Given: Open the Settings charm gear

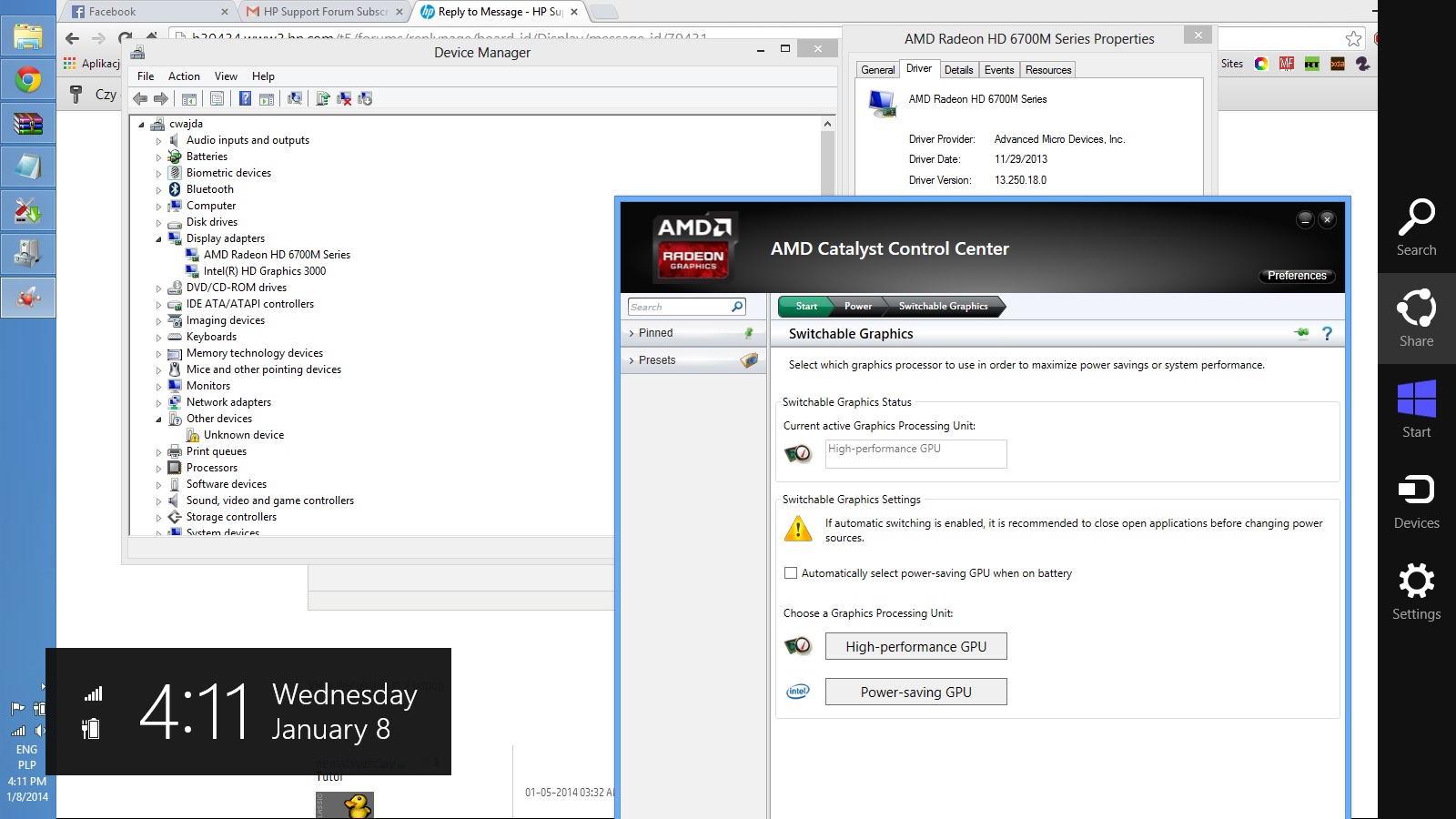Looking at the screenshot, I should (1416, 581).
